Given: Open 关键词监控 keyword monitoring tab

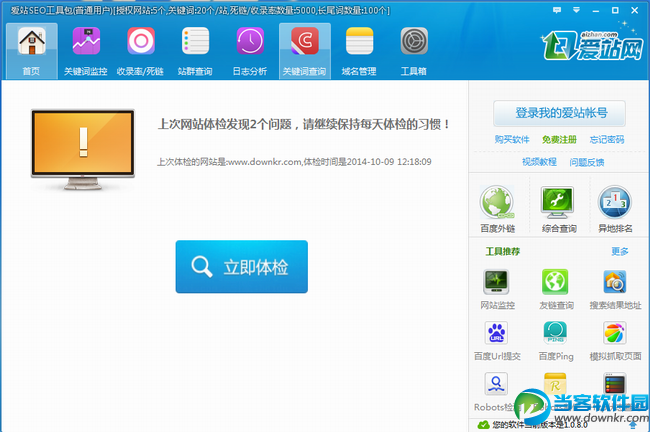Looking at the screenshot, I should click(86, 51).
